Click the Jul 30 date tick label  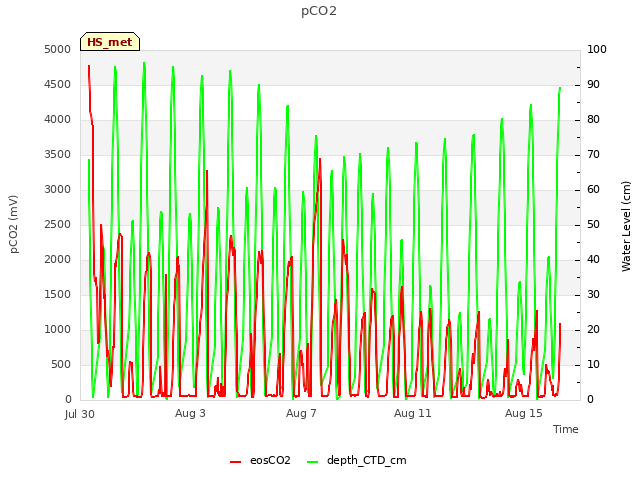pos(80,414)
